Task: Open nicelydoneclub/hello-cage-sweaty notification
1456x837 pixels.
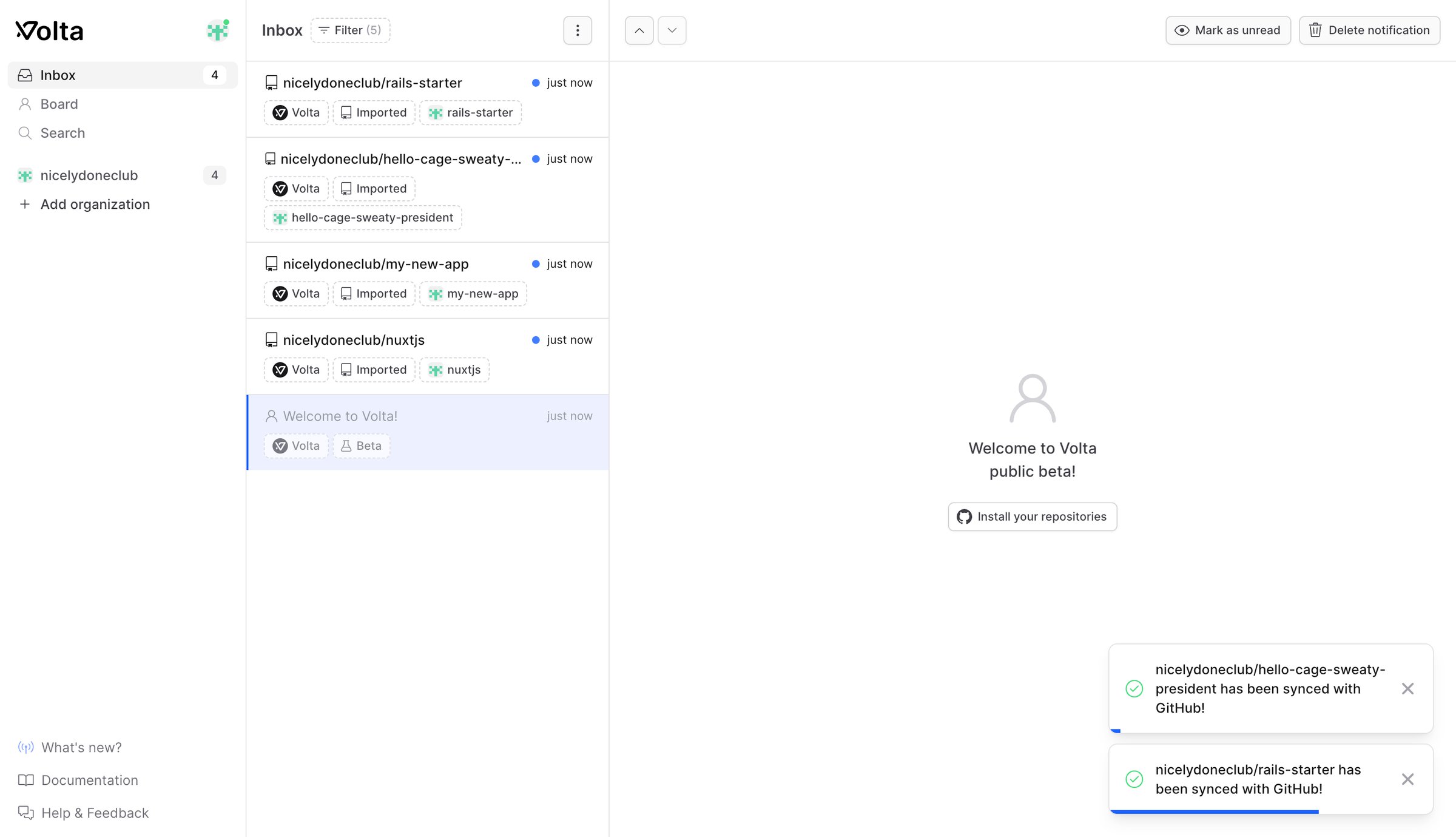Action: pyautogui.click(x=428, y=190)
